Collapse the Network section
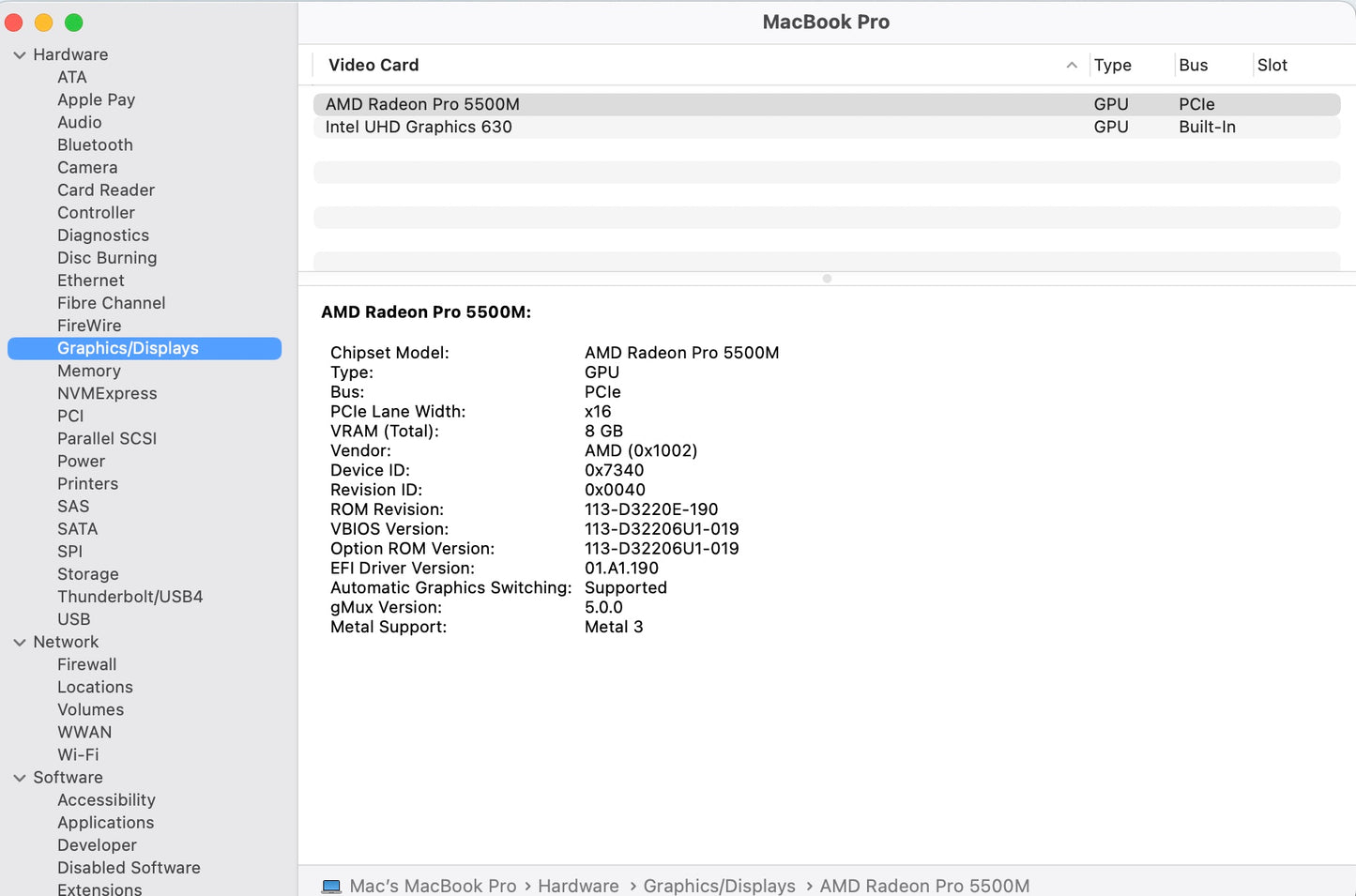The width and height of the screenshot is (1356, 896). pos(21,642)
